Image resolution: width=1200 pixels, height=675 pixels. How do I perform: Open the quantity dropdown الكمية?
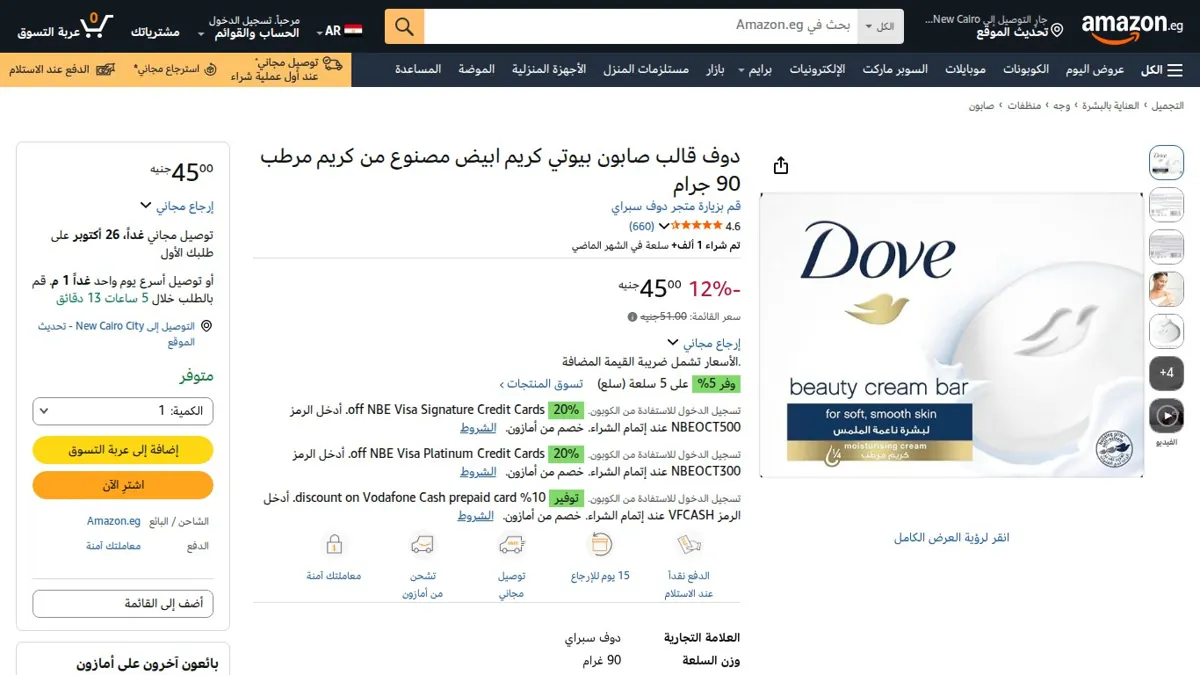click(x=123, y=411)
